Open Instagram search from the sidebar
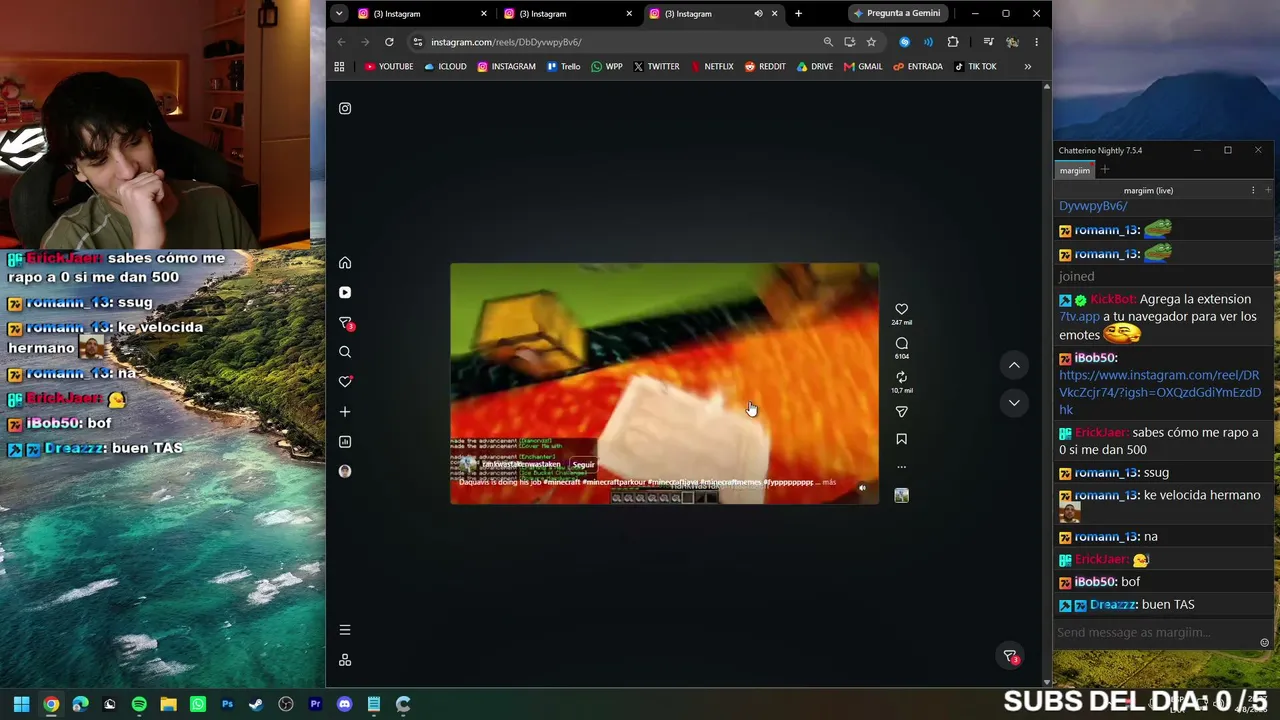 345,352
